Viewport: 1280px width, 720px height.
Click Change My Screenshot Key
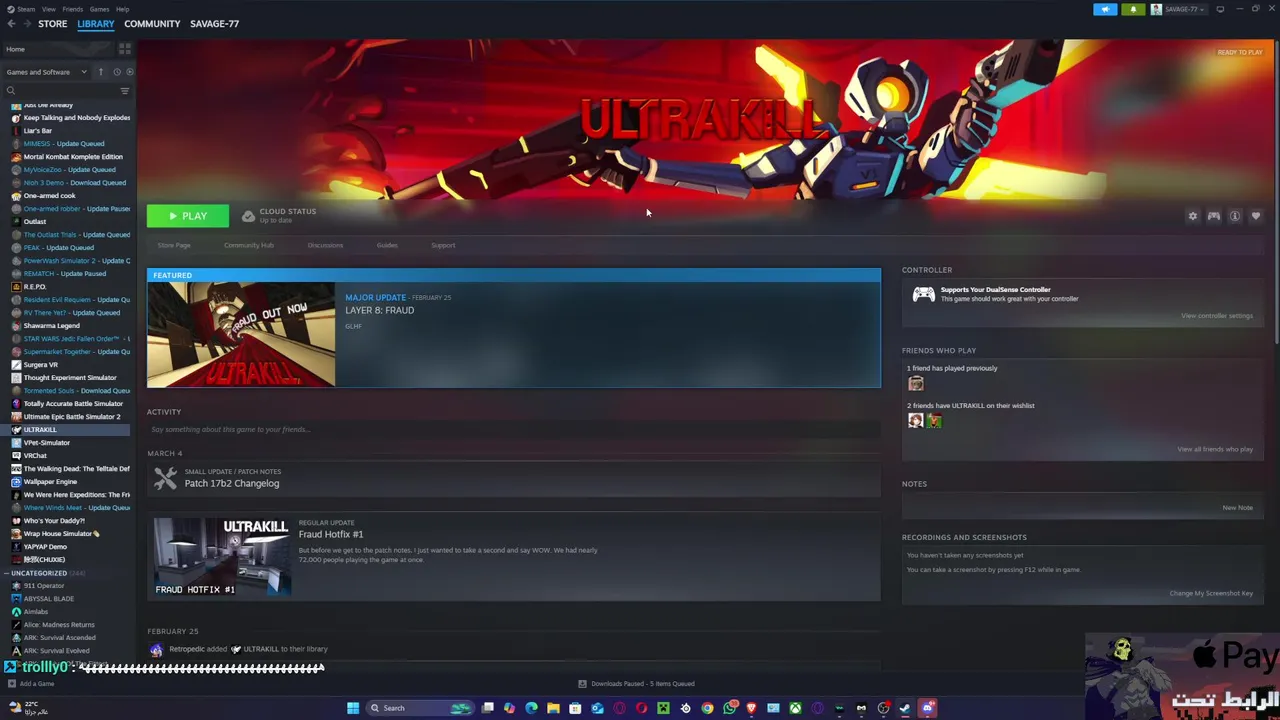point(1211,593)
